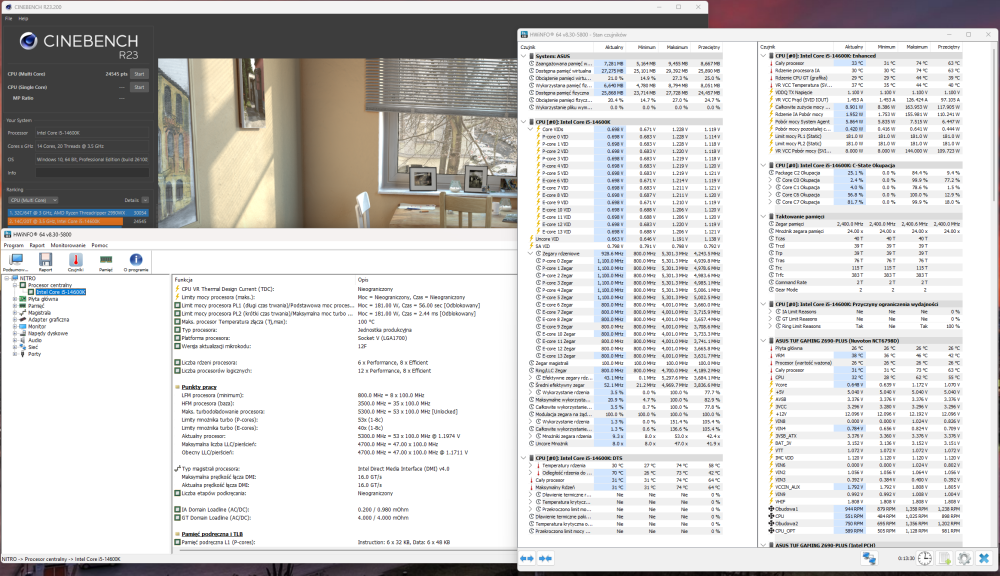The height and width of the screenshot is (576, 1000).
Task: Open the Cinebench File menu
Action: [9, 18]
